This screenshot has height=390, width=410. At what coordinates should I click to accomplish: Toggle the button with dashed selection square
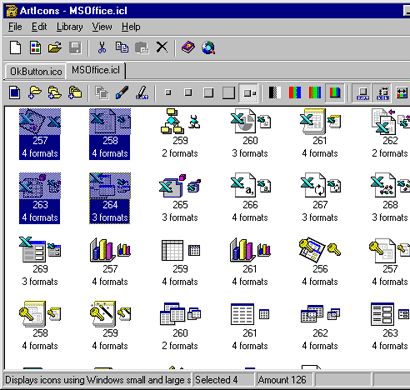pos(383,93)
